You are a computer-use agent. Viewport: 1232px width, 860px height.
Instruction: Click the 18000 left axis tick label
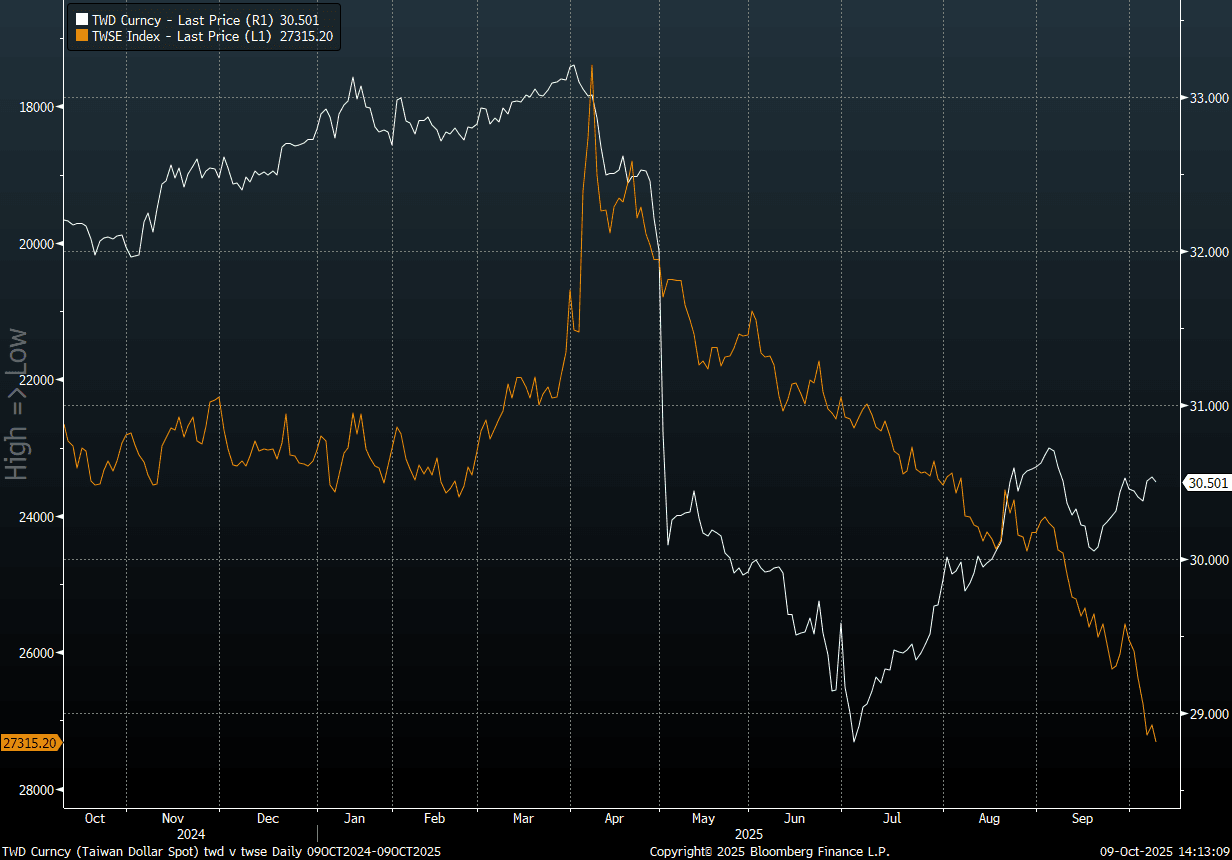click(x=38, y=107)
